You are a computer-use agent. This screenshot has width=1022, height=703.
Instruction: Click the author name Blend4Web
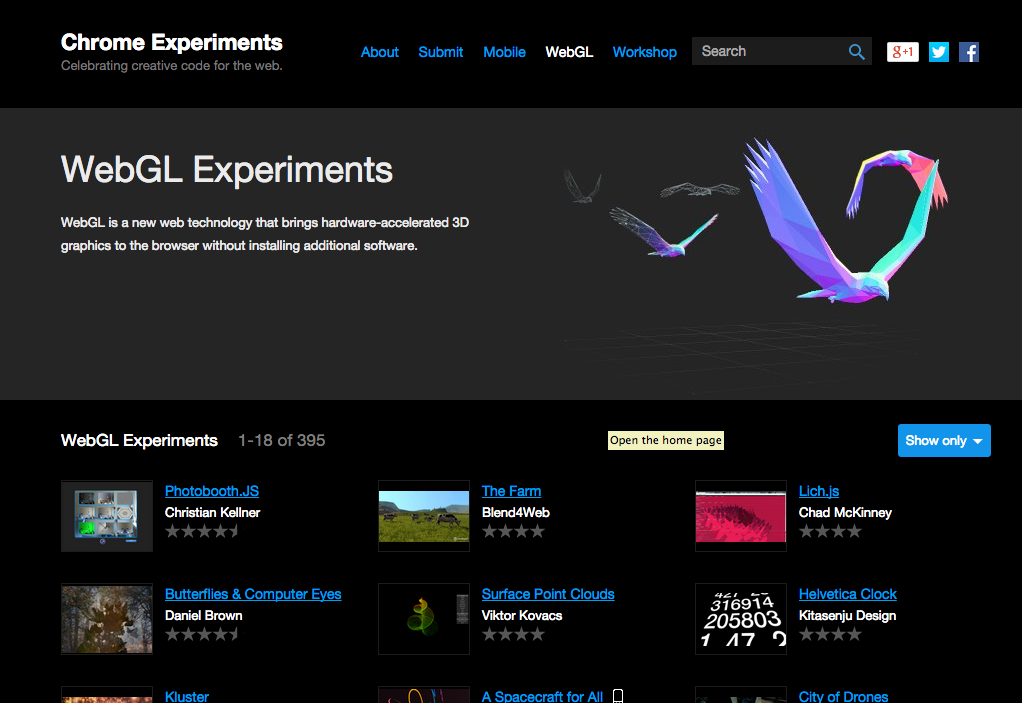[x=516, y=513]
